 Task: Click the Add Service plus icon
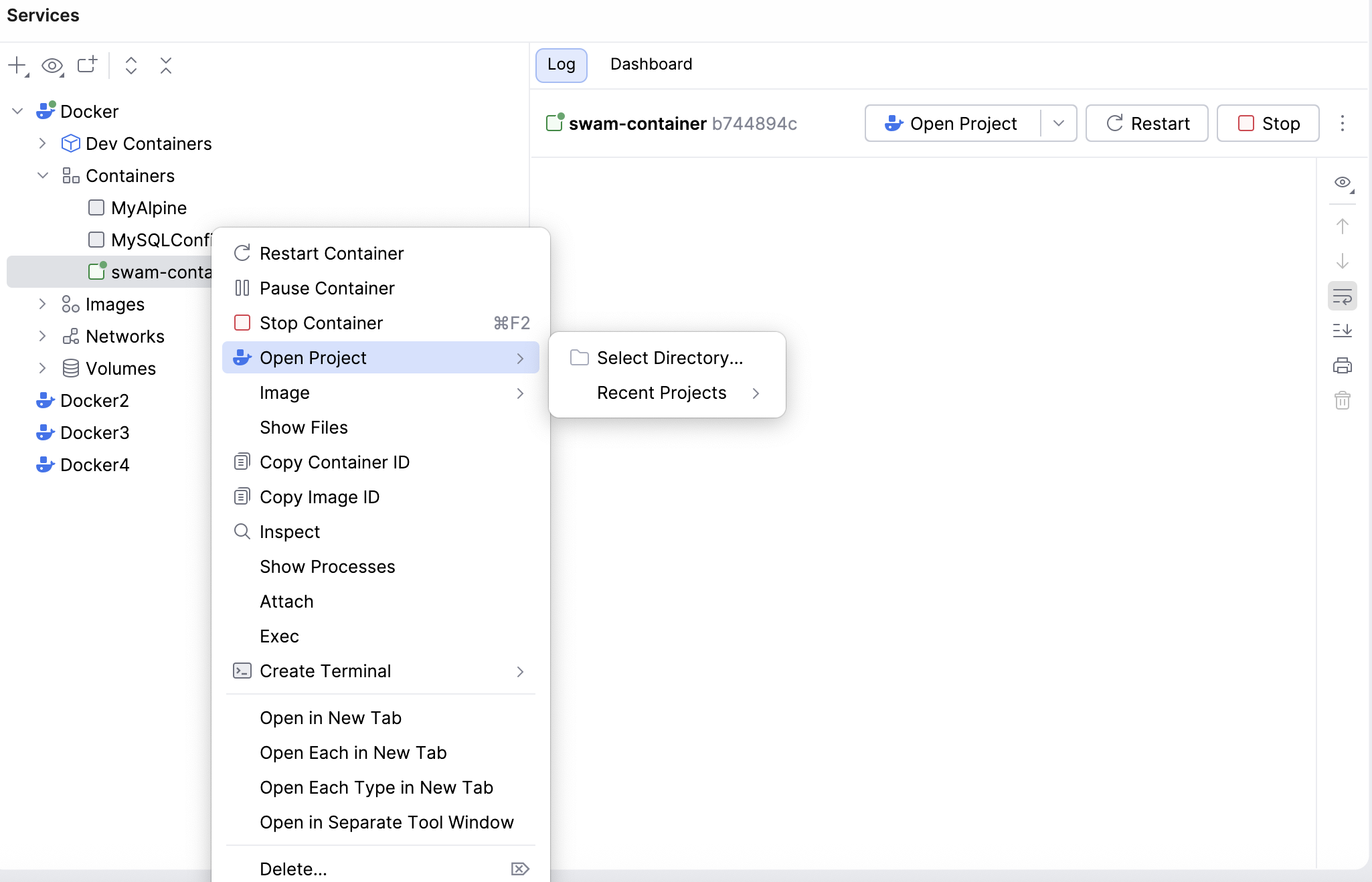point(17,66)
